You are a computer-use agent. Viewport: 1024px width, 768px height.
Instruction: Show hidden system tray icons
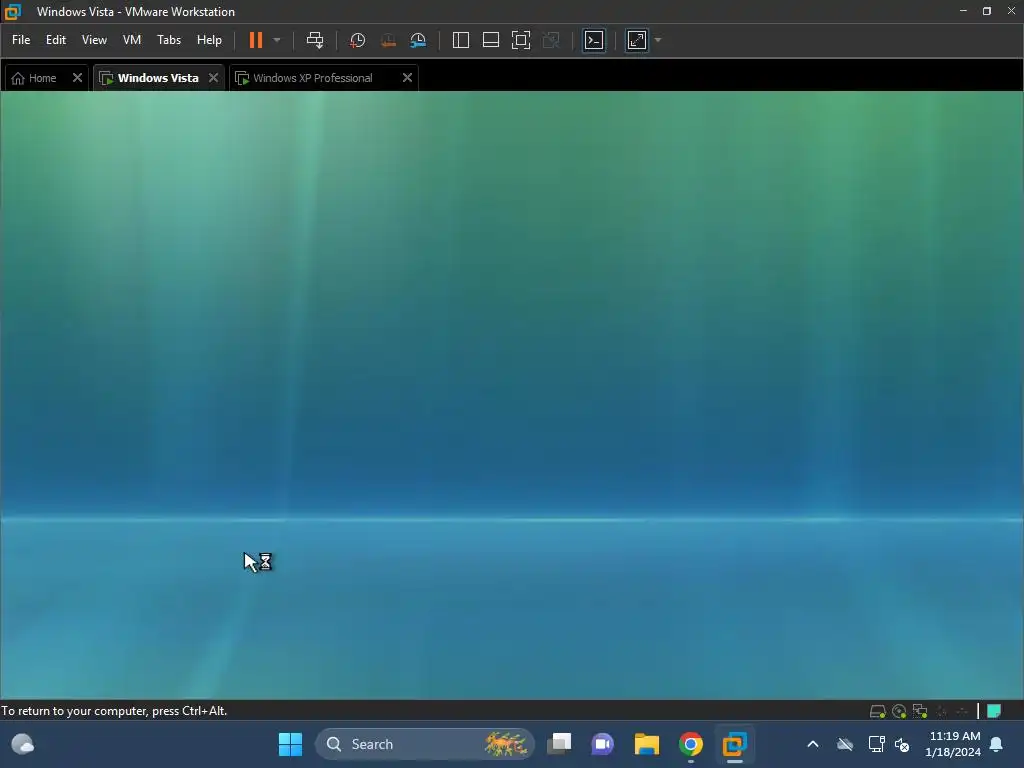point(813,744)
